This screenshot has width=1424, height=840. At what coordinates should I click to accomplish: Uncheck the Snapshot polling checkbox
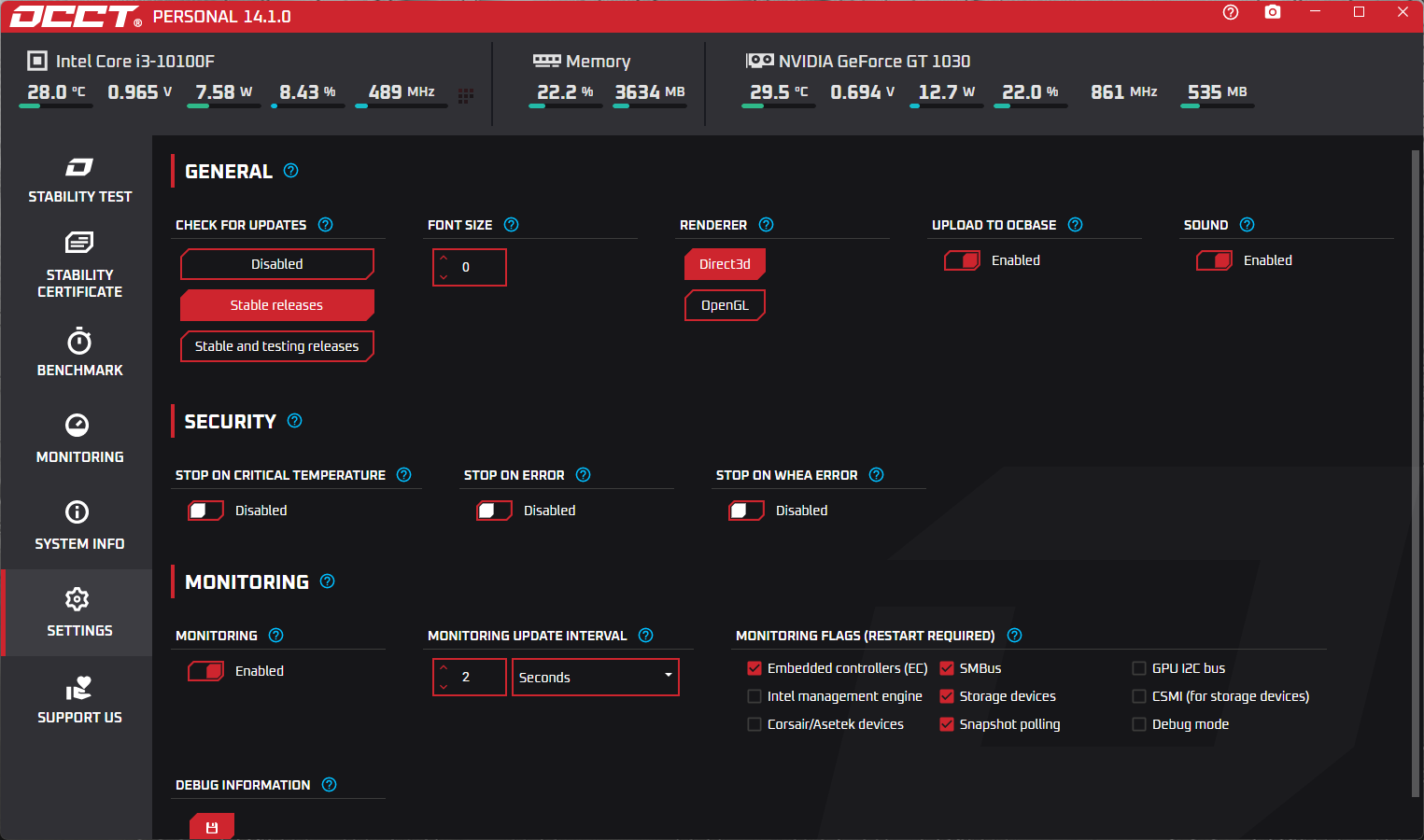pos(947,724)
